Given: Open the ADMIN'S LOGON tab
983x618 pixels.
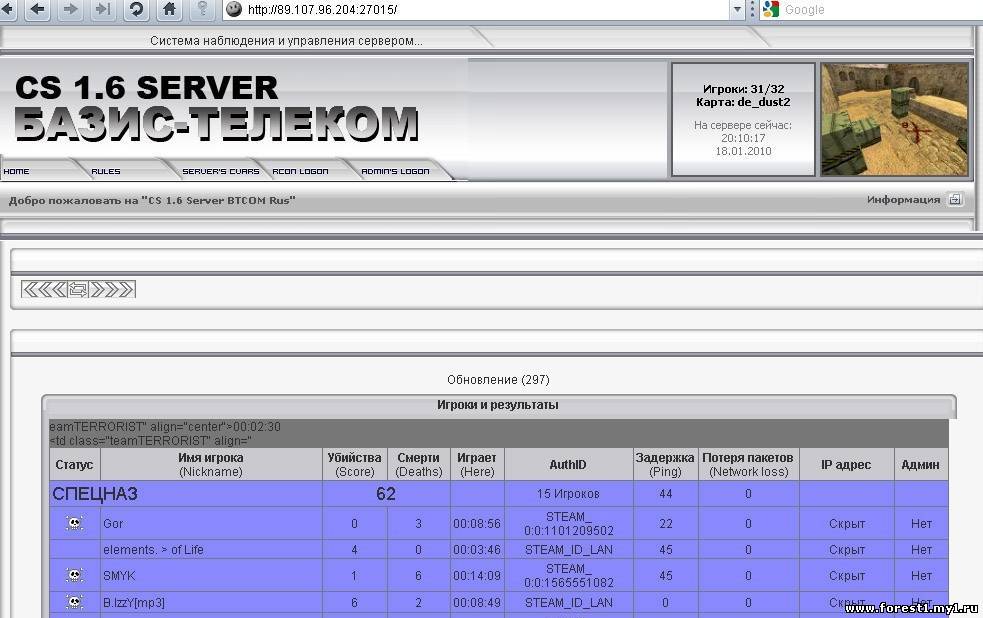Looking at the screenshot, I should pos(395,171).
